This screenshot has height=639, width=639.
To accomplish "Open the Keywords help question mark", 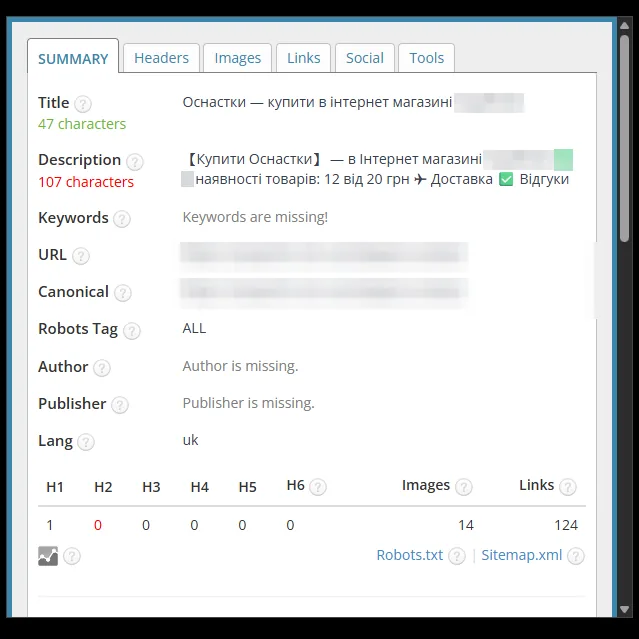I will 122,219.
